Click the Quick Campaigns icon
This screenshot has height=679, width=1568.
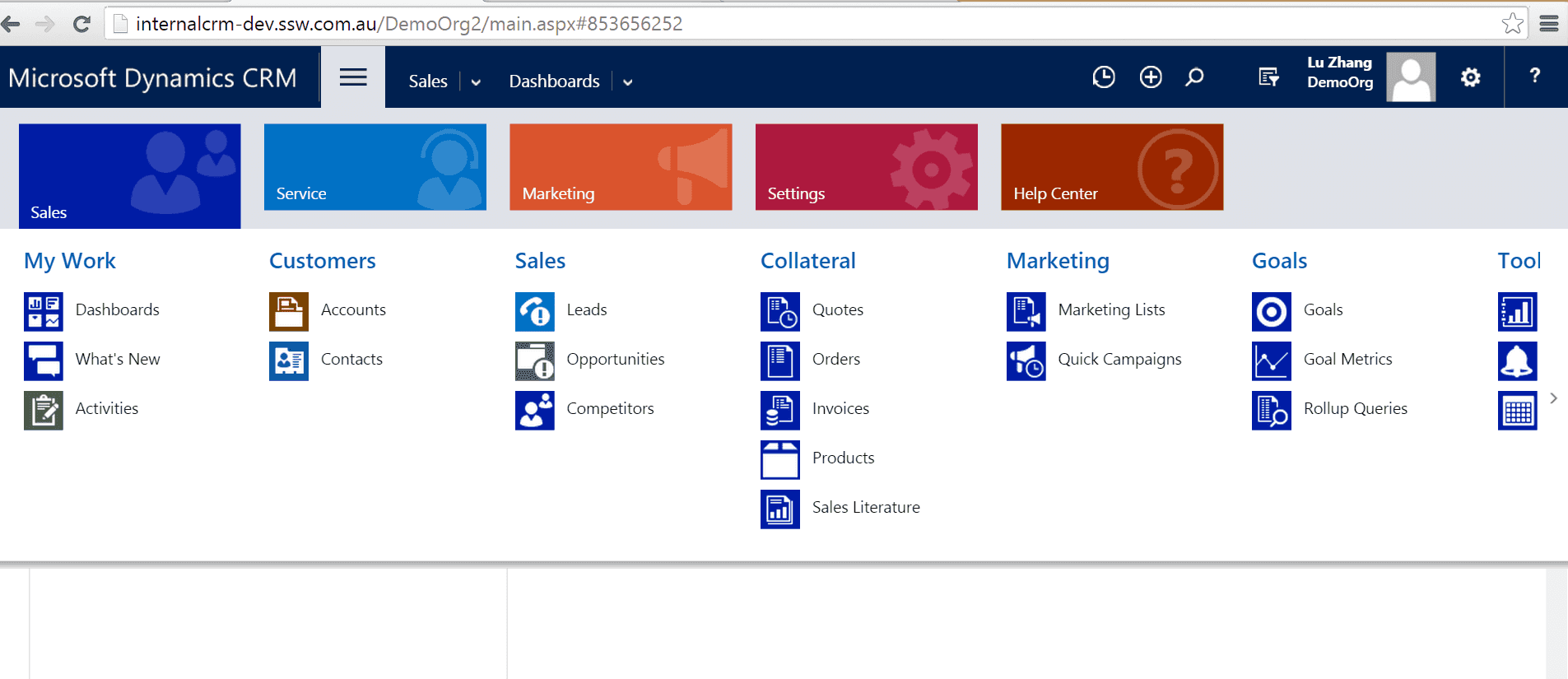[x=1026, y=360]
